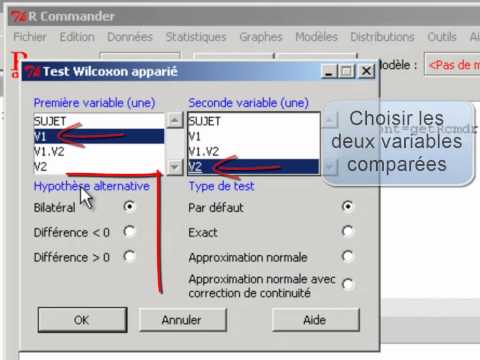This screenshot has height=360, width=480.
Task: Open help with the Aide button
Action: [x=316, y=320]
